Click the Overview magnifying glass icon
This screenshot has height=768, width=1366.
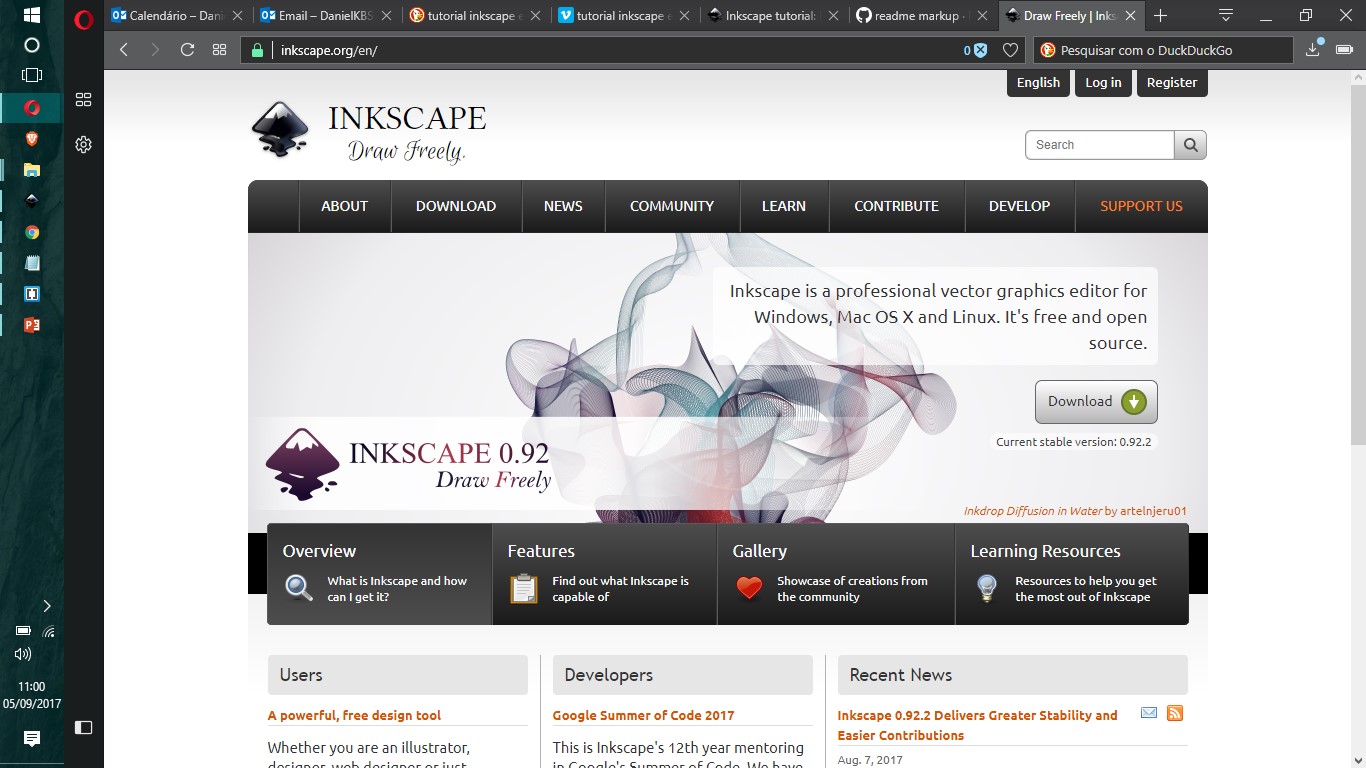(299, 588)
